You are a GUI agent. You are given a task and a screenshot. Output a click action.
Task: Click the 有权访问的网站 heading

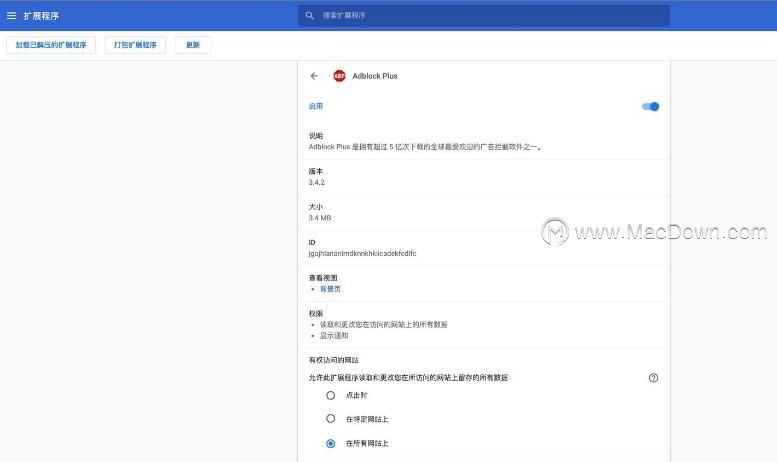coord(333,360)
